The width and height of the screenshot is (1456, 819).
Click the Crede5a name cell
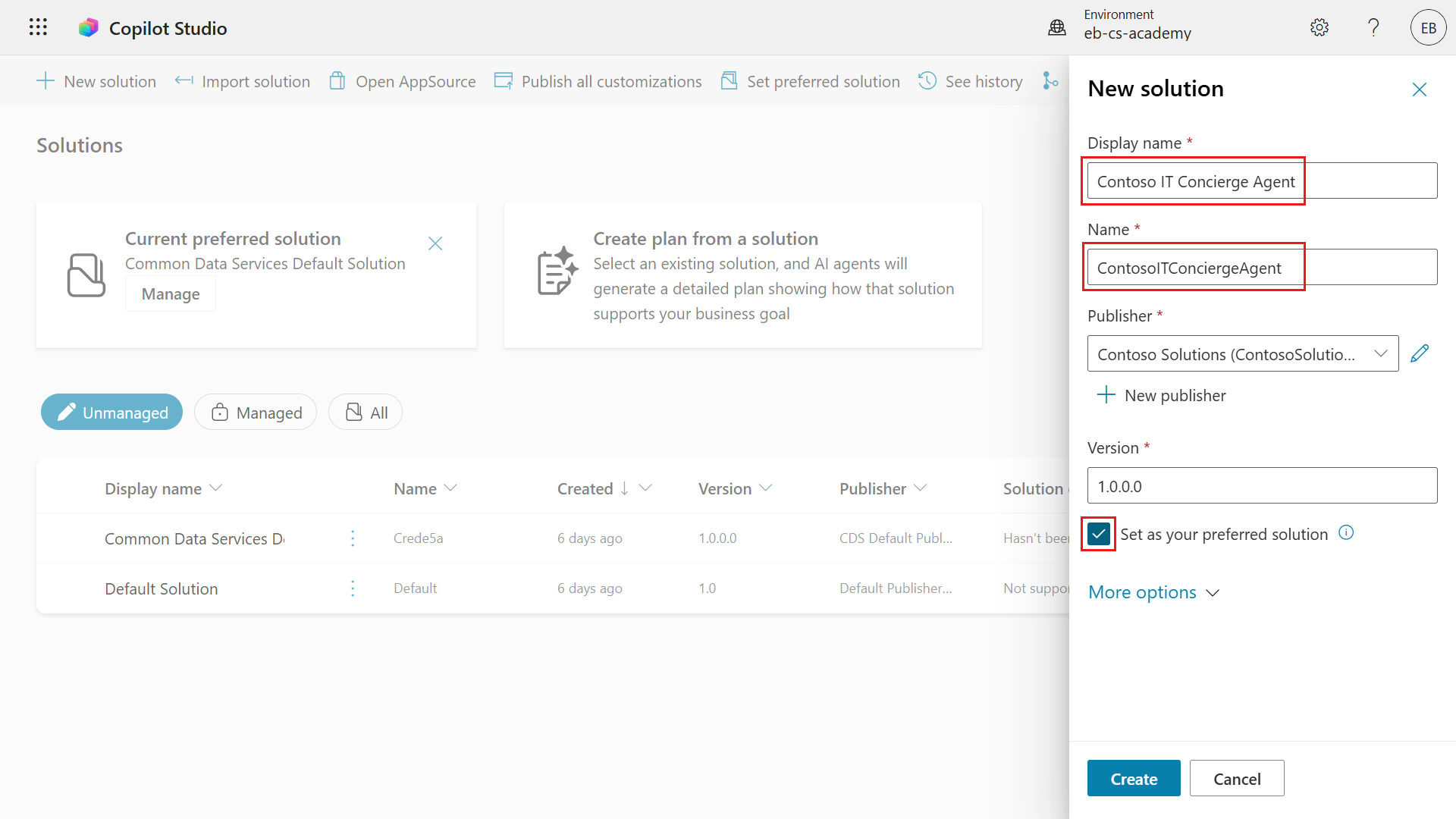[x=419, y=538]
